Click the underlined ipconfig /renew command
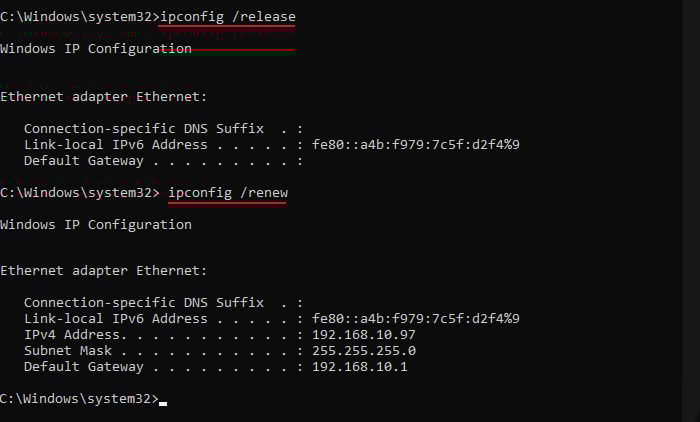 click(x=228, y=193)
